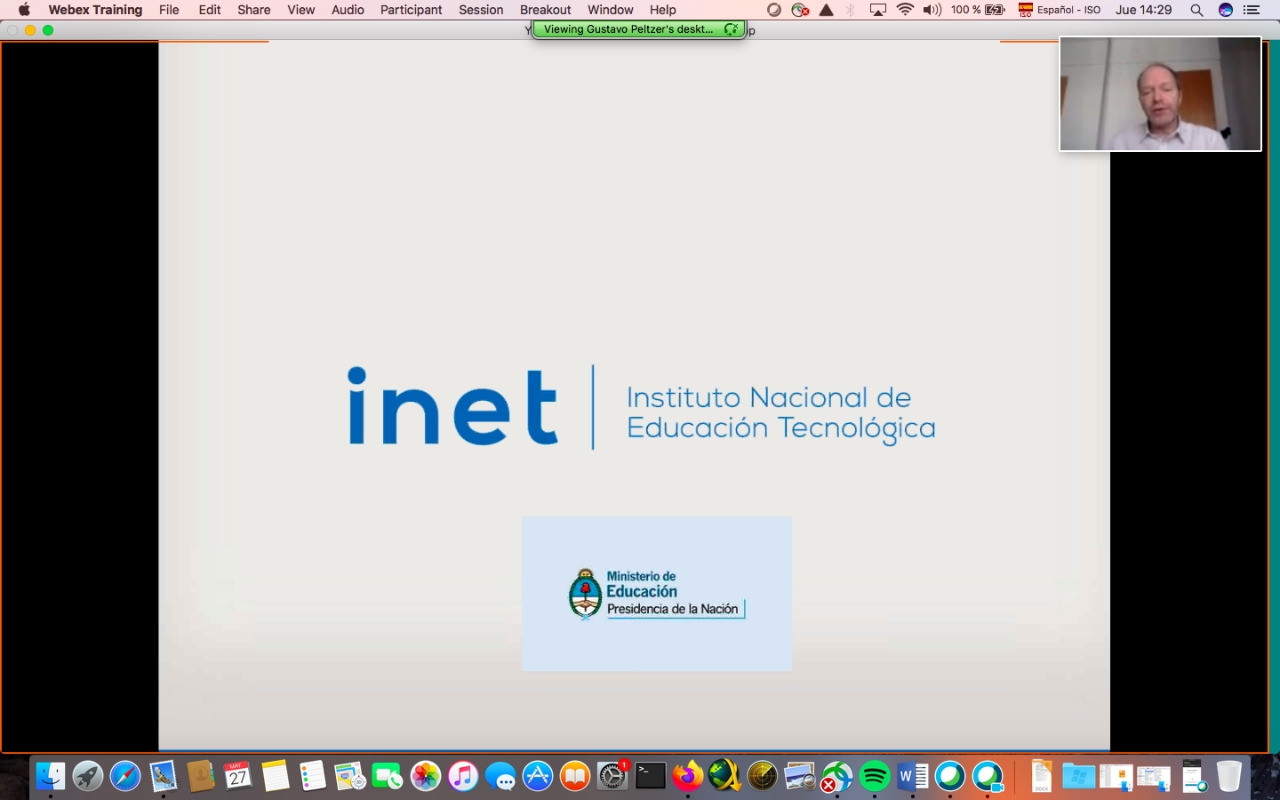Expand the Español - ISO input source menu

tap(1059, 10)
